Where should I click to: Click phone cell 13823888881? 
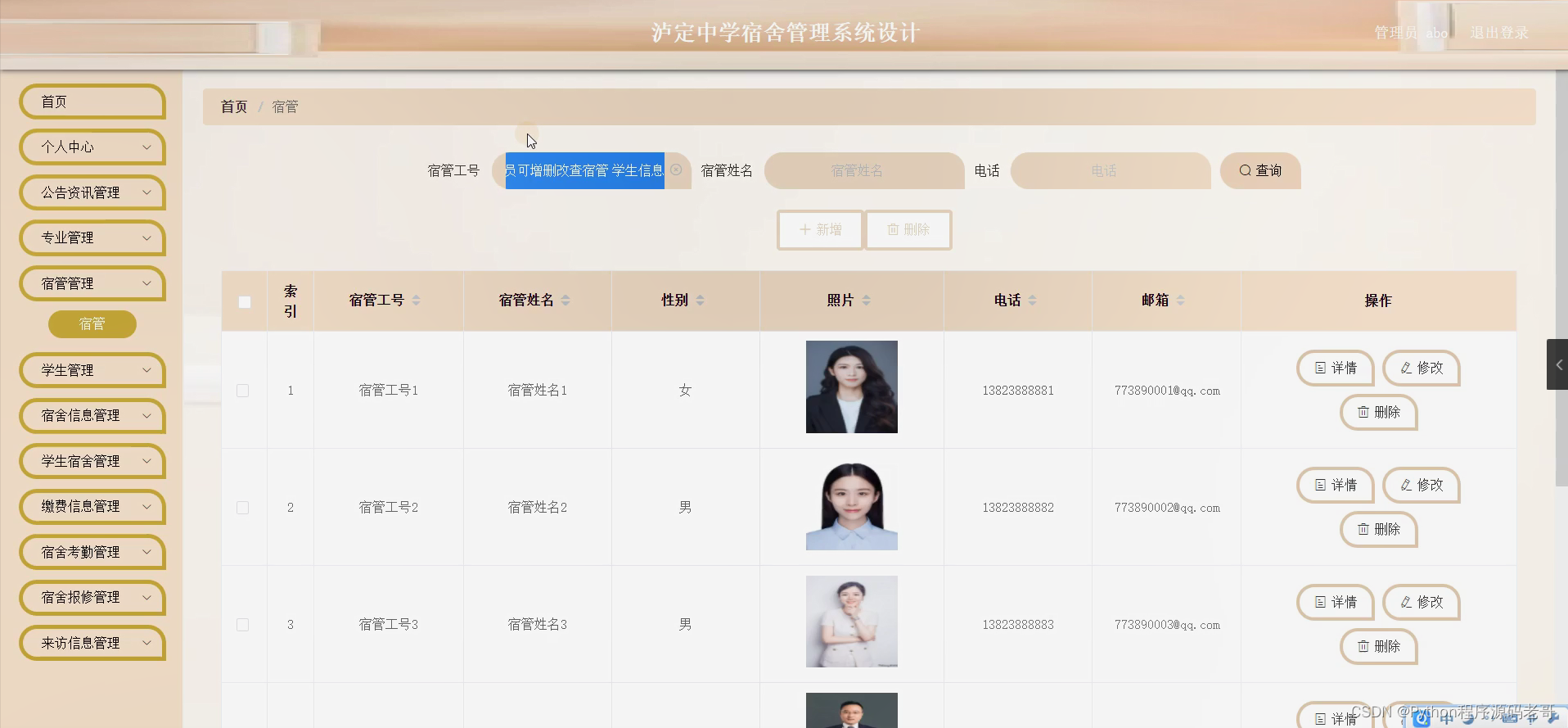1018,391
